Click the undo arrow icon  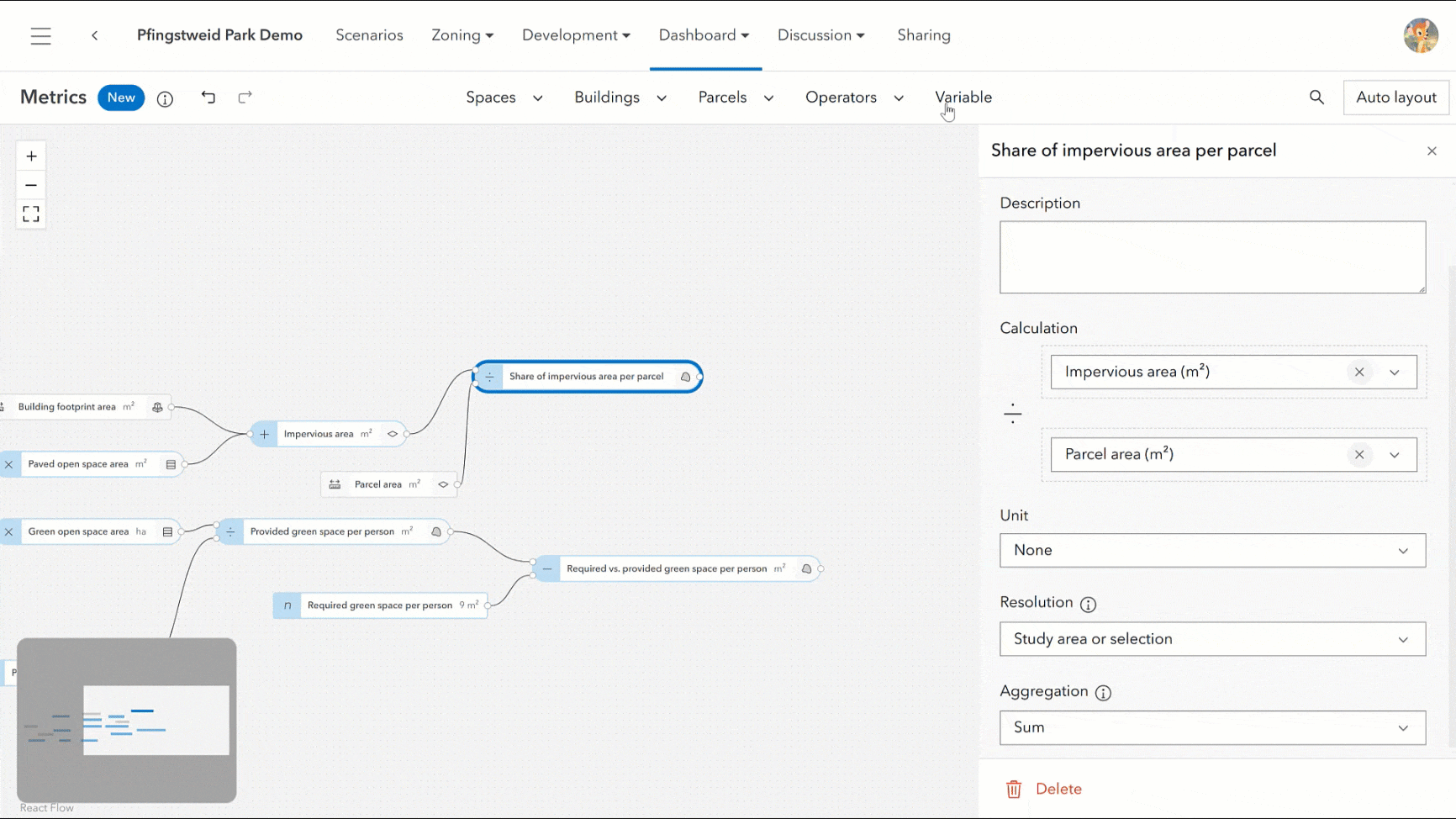point(208,98)
